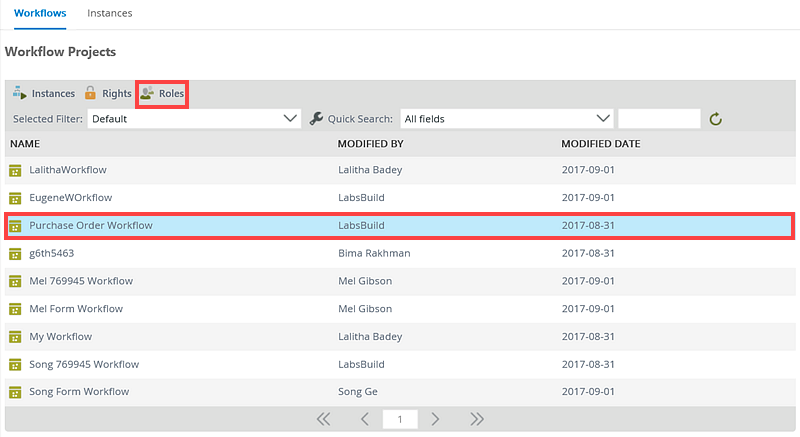
Task: Click the quick search text field
Action: click(659, 119)
